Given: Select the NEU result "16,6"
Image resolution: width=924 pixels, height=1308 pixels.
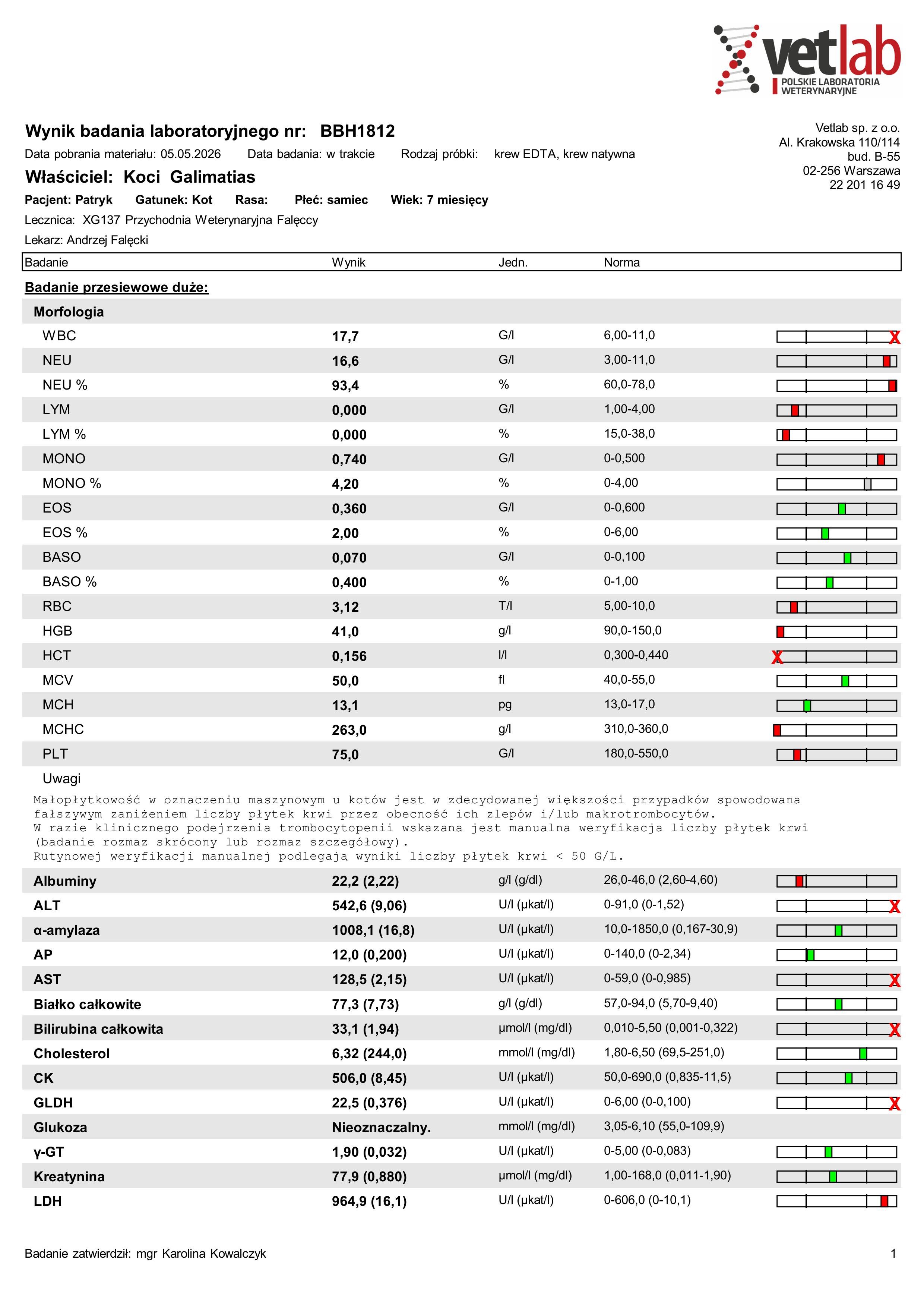Looking at the screenshot, I should point(346,361).
